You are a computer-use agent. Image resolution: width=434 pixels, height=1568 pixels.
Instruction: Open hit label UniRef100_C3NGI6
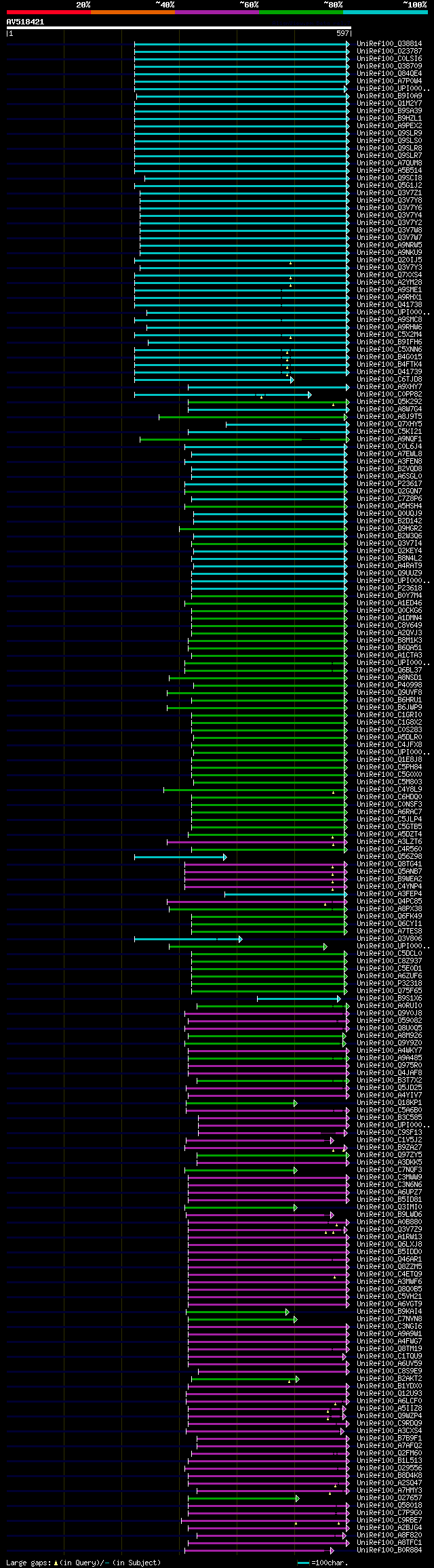(389, 1327)
